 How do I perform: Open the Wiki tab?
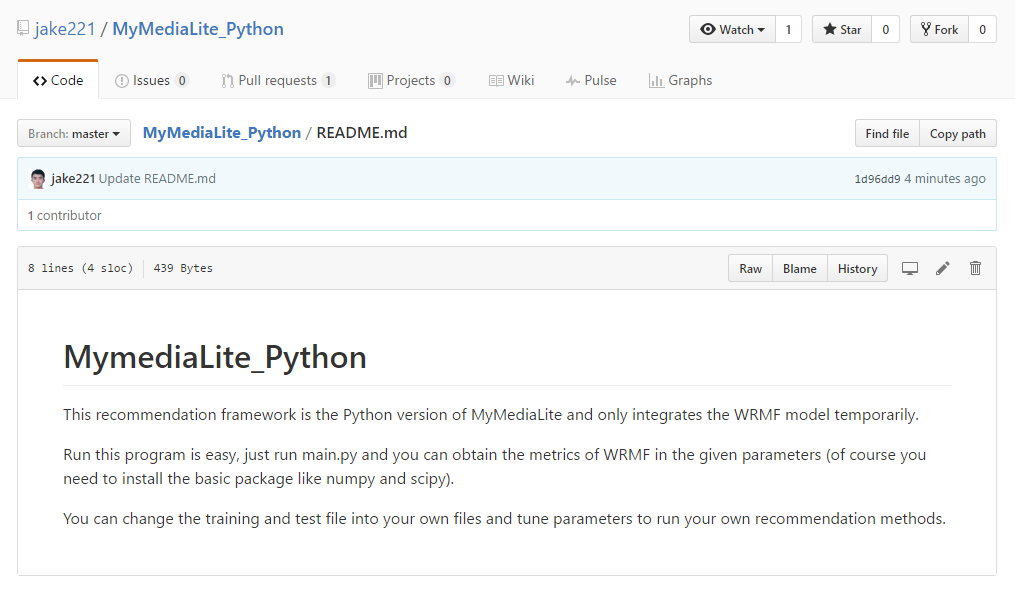(511, 80)
